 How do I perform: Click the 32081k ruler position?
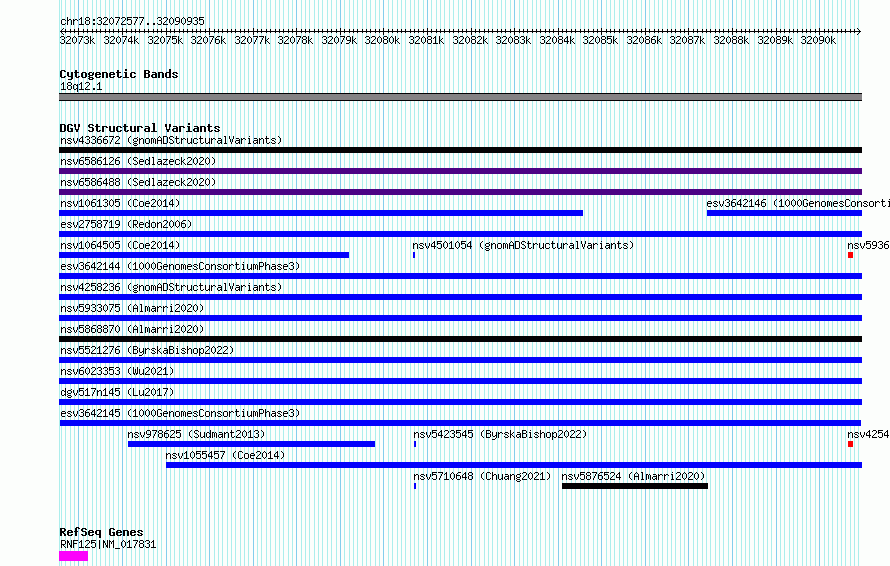pos(426,40)
